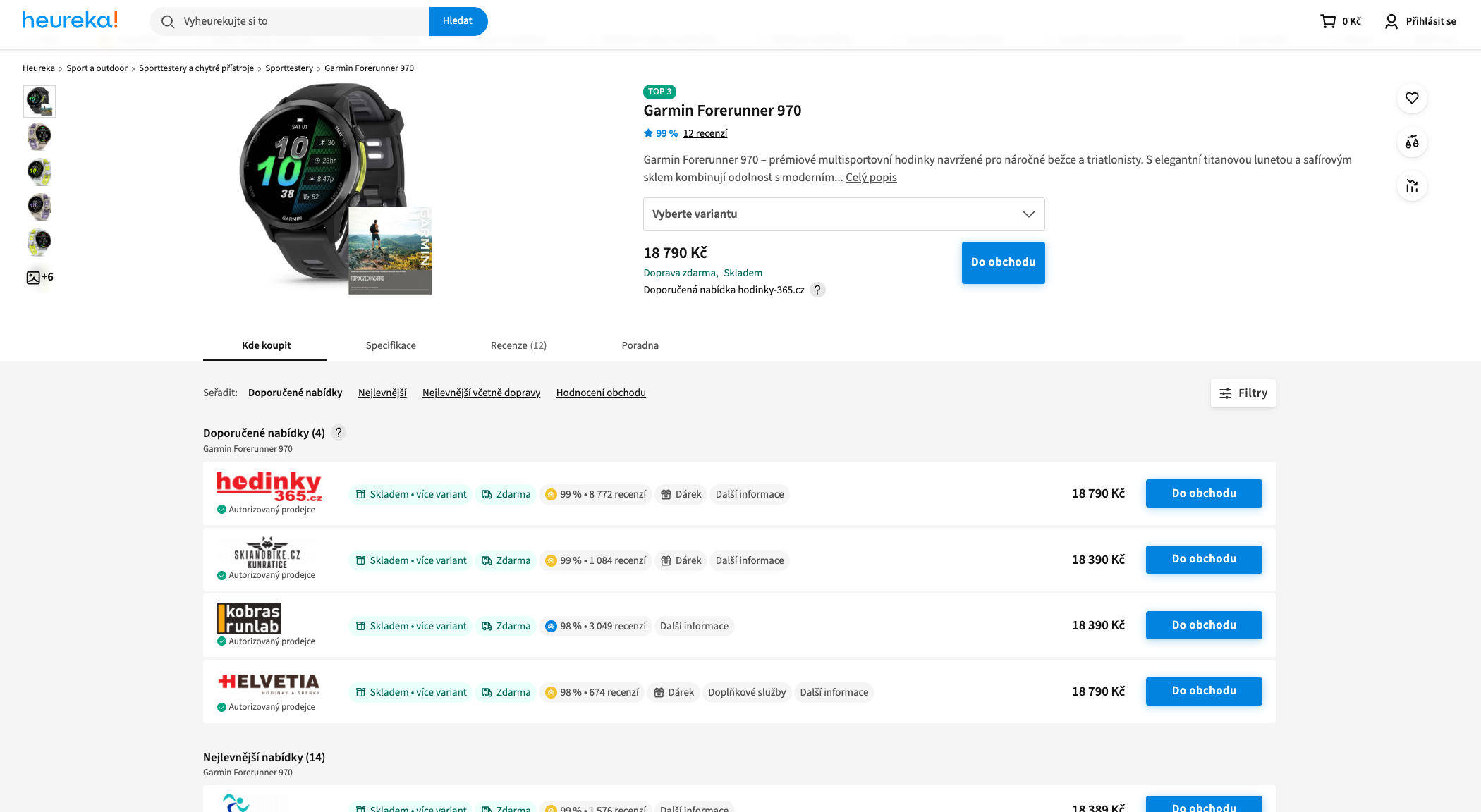Click Dárek gift badge in hodinky365 row
The width and height of the screenshot is (1481, 812).
tap(681, 494)
